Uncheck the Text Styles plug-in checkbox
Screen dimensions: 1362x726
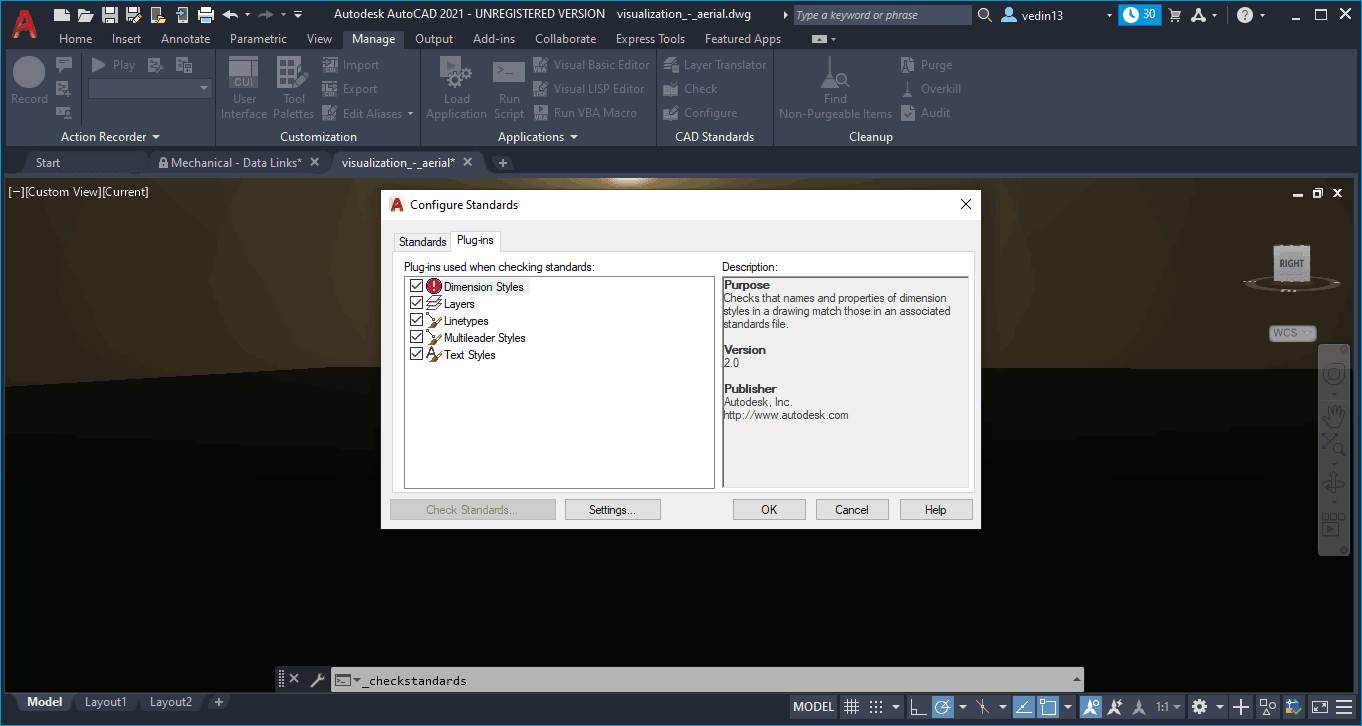pyautogui.click(x=417, y=354)
